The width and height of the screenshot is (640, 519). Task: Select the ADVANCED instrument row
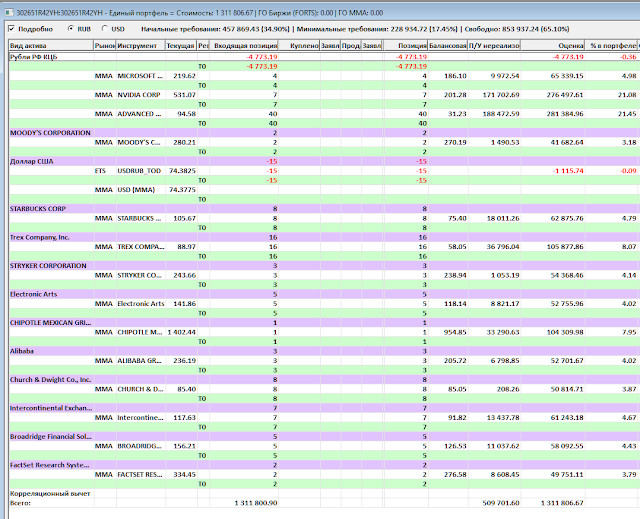pos(322,114)
